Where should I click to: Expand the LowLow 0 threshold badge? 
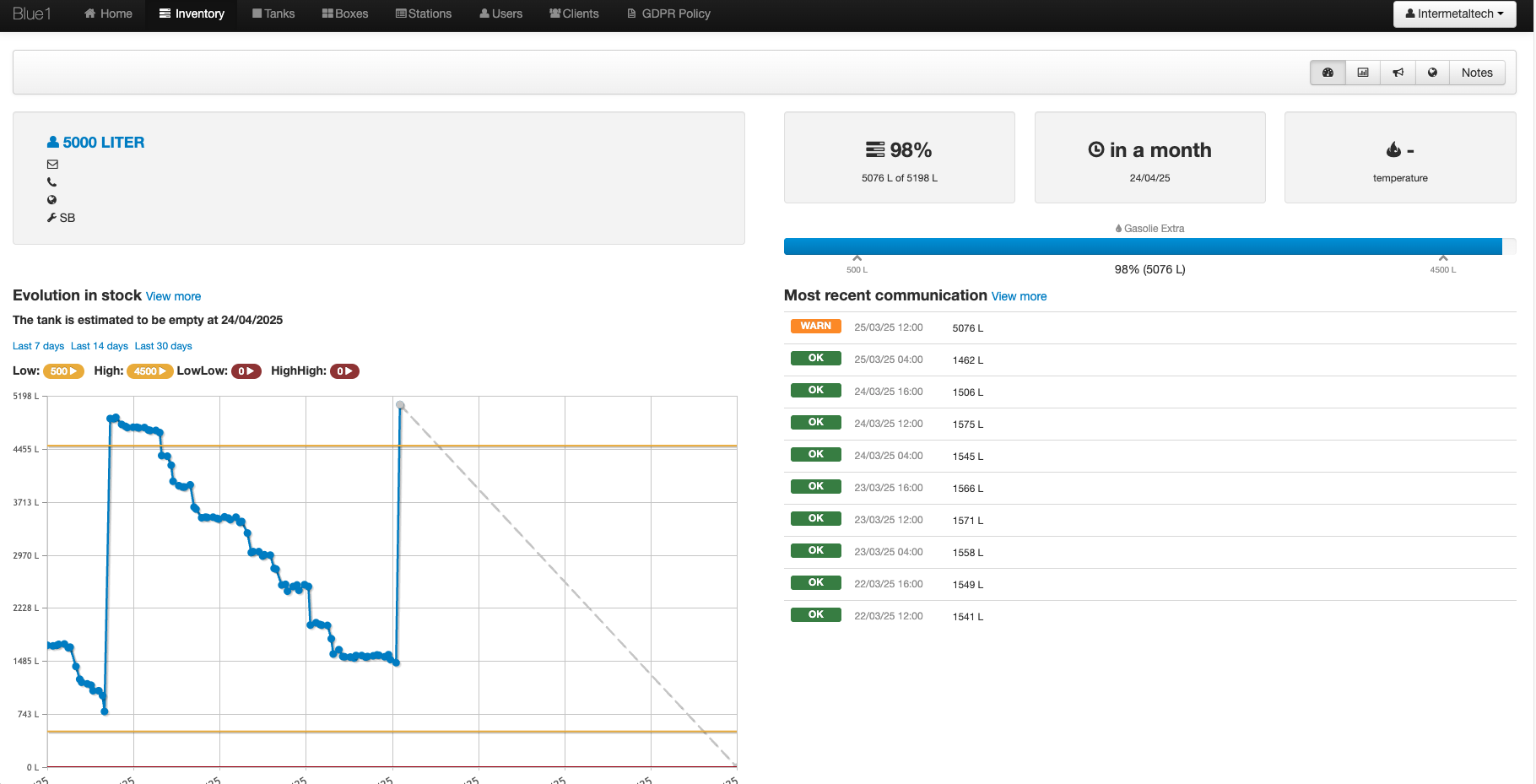(246, 371)
